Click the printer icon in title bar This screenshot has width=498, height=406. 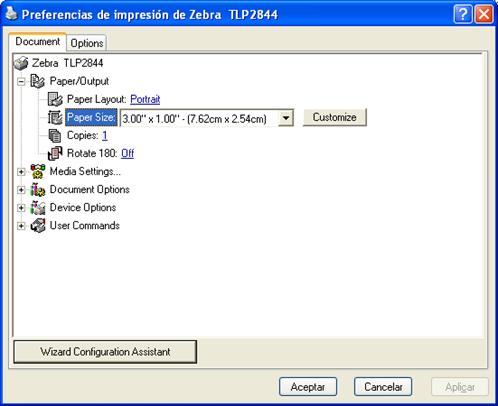tap(11, 13)
